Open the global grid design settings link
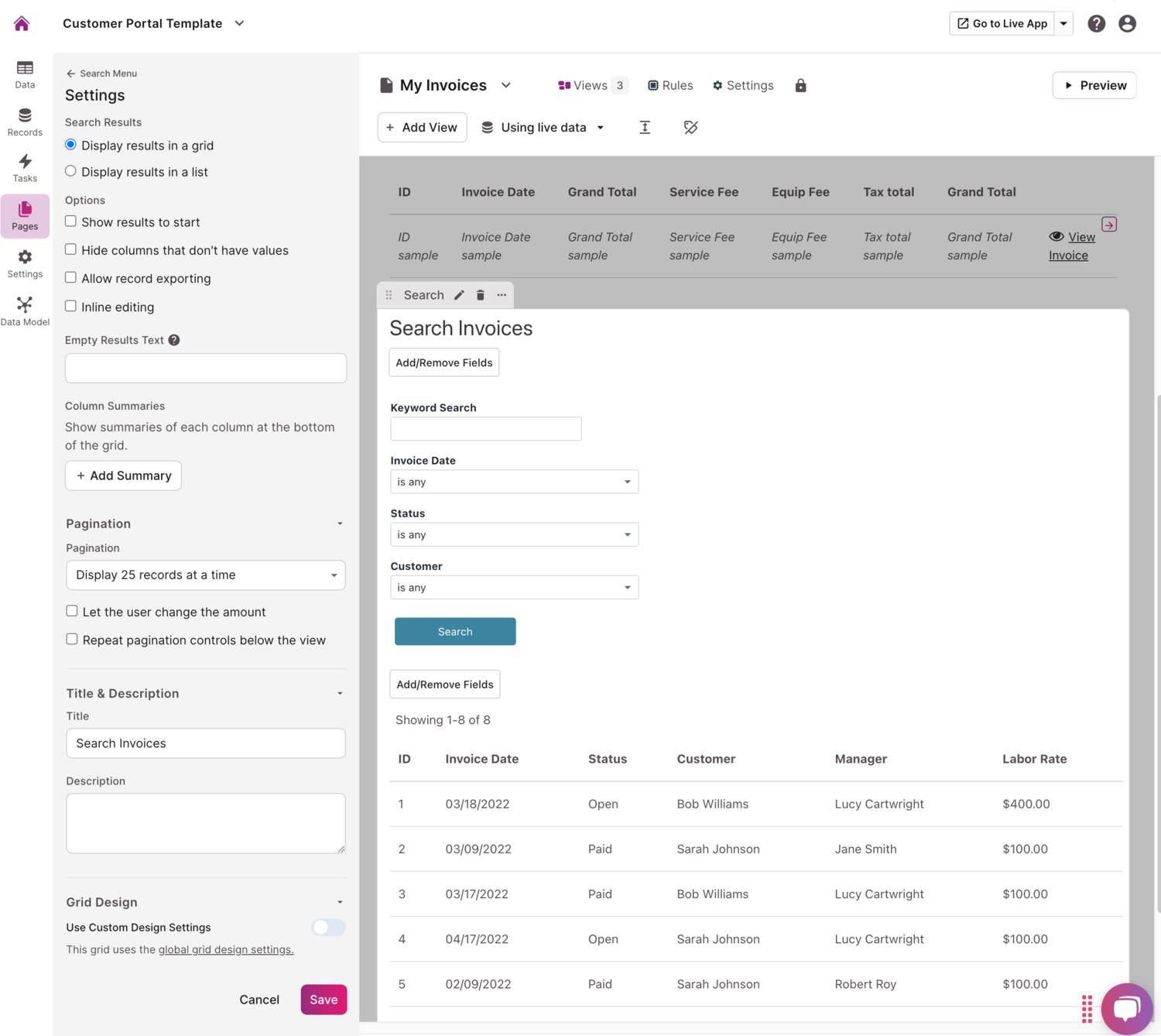Viewport: 1161px width, 1036px height. click(225, 949)
